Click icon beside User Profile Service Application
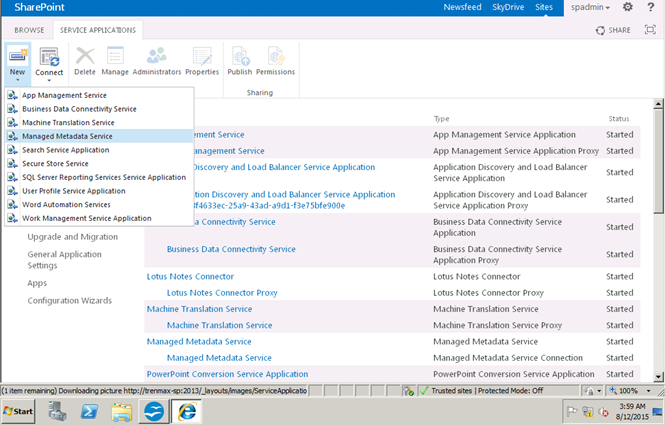 [x=13, y=191]
